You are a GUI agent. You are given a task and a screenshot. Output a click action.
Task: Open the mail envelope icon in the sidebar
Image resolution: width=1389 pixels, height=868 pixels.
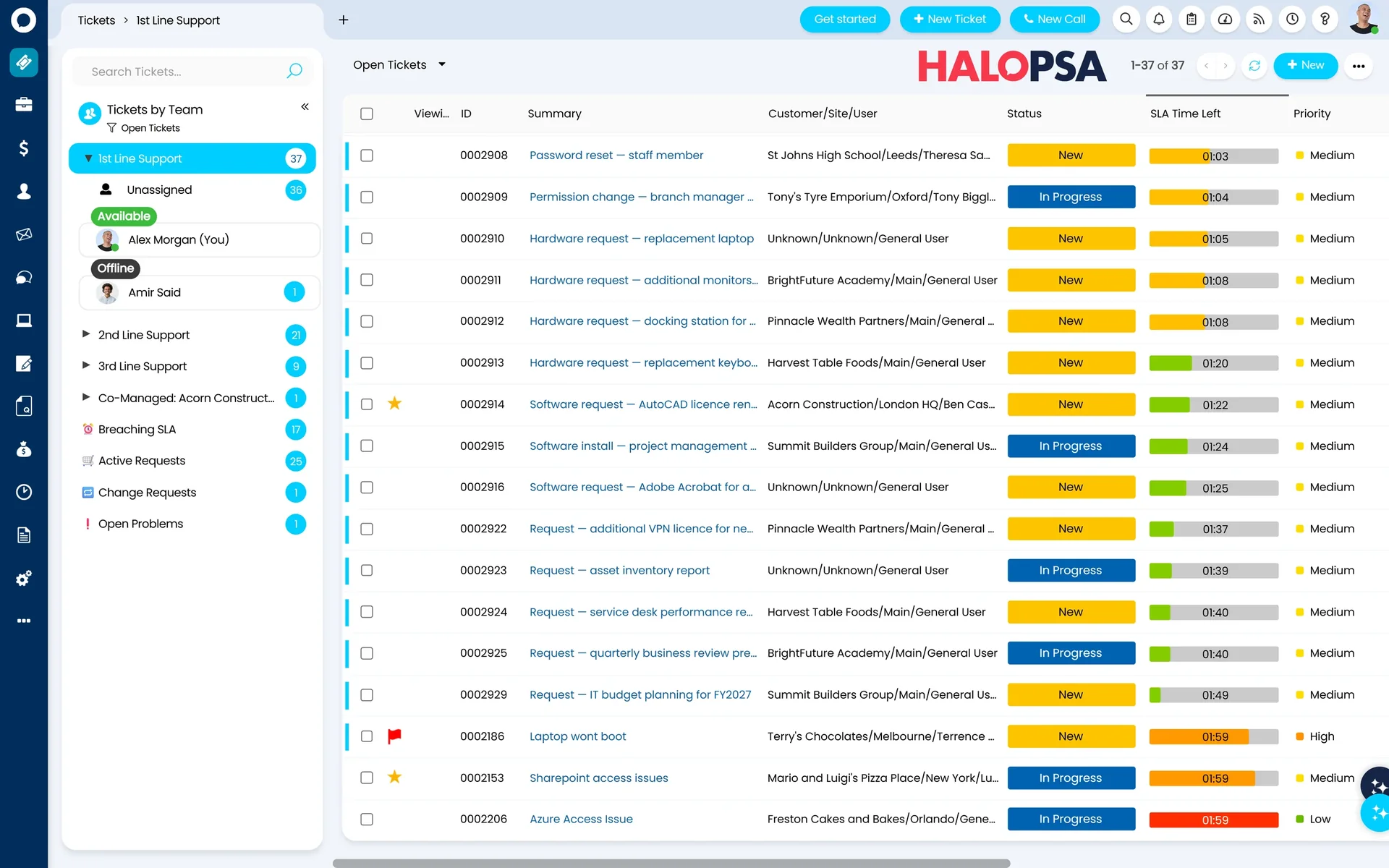[x=24, y=234]
